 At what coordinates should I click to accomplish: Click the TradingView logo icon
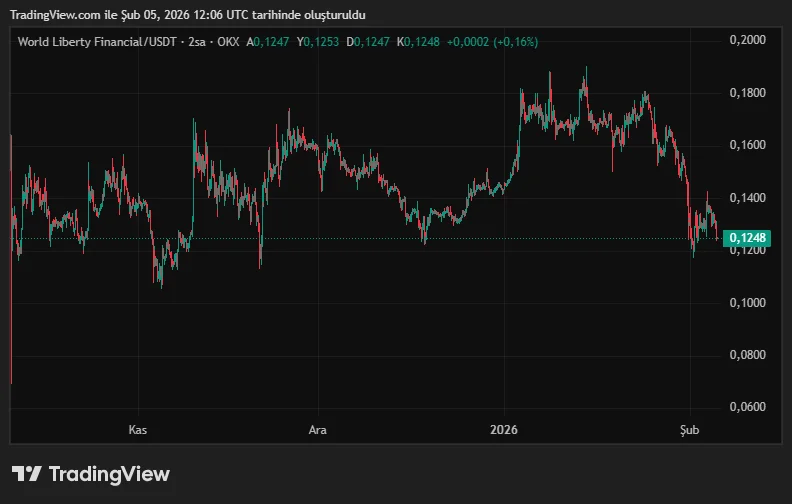[x=27, y=474]
